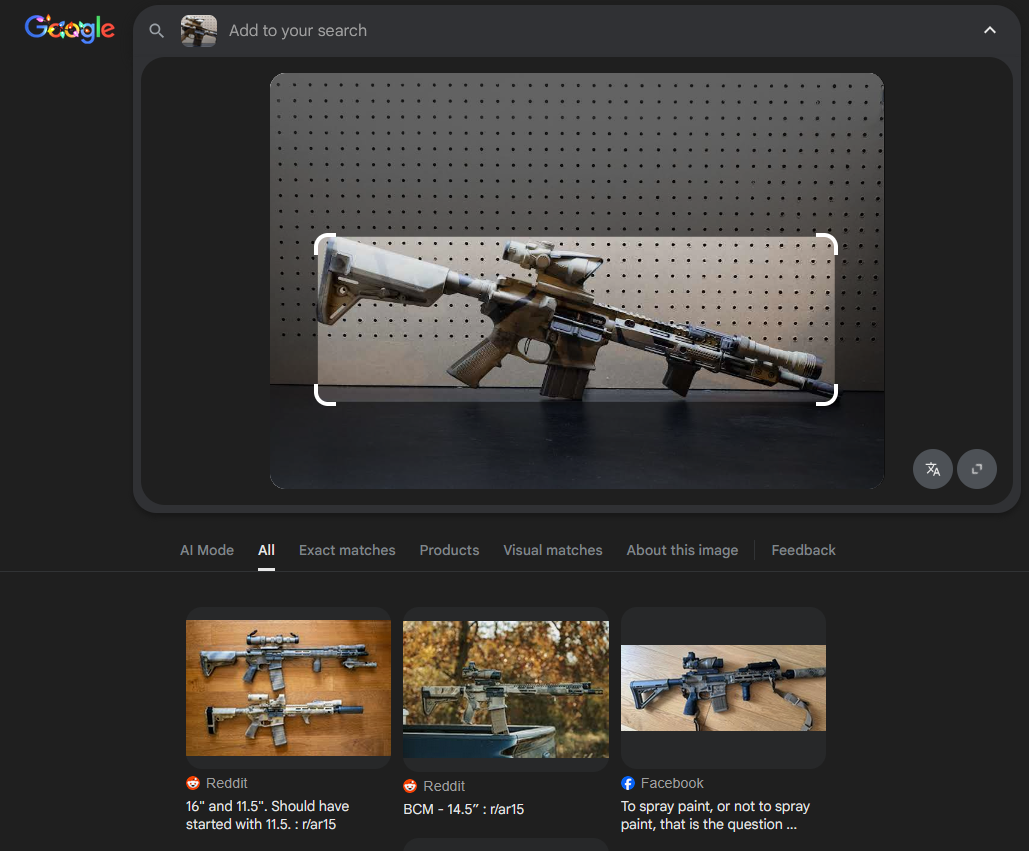The width and height of the screenshot is (1029, 851).
Task: Click the expand selection icon button
Action: (x=976, y=468)
